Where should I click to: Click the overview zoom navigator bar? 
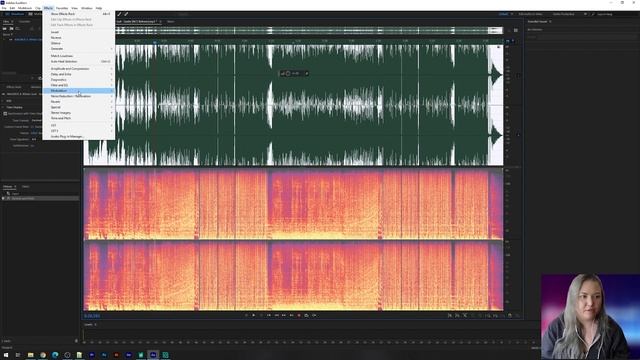293,31
